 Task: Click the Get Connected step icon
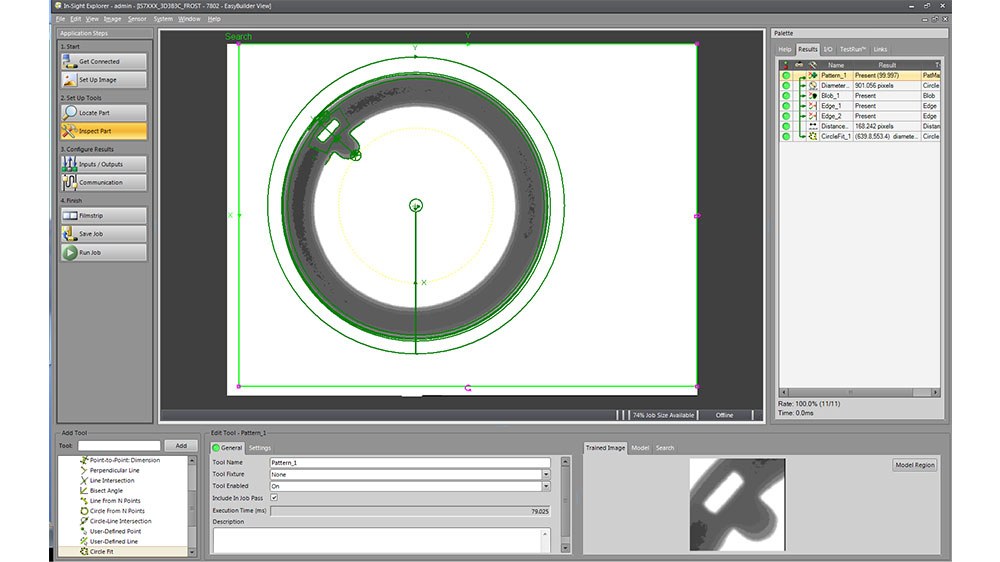tap(70, 61)
